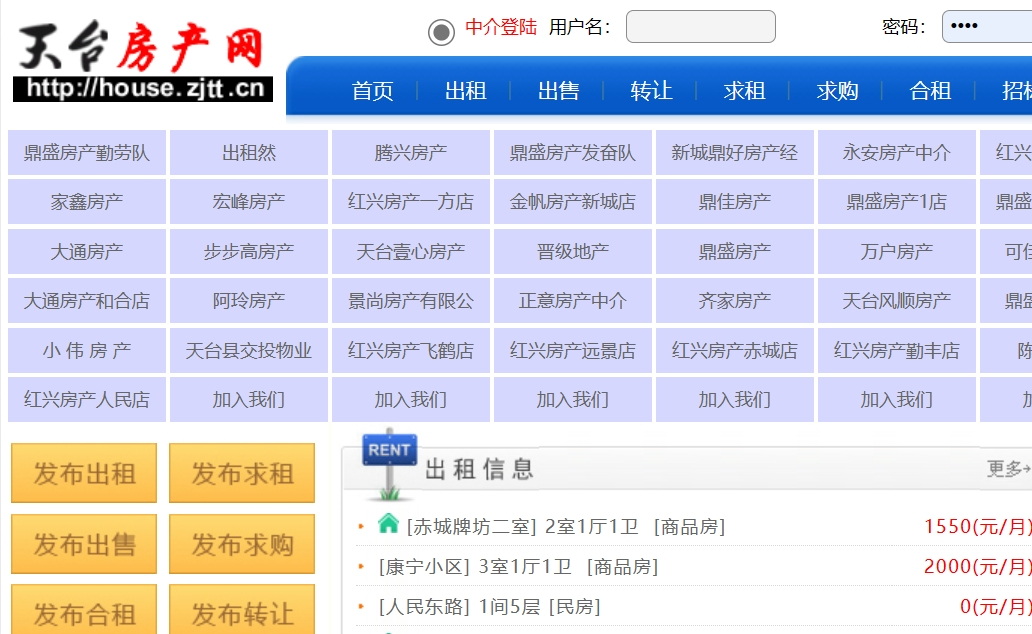Click the 发布求购 button

[242, 544]
